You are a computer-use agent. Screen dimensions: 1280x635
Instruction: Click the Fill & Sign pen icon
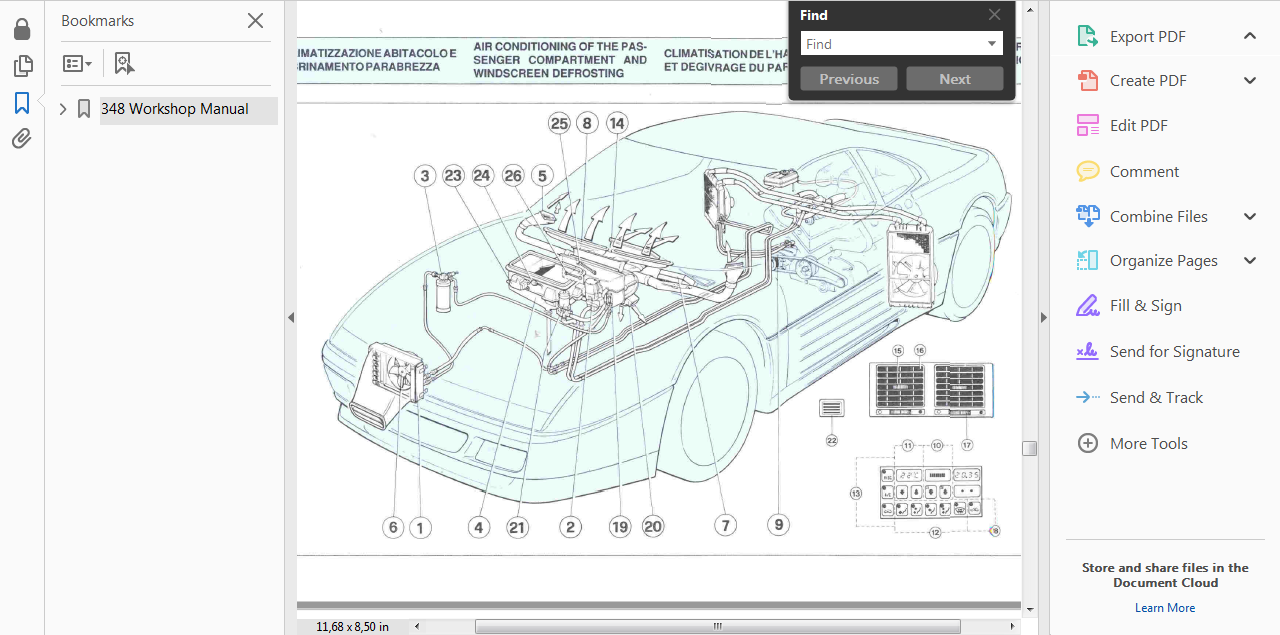1087,306
